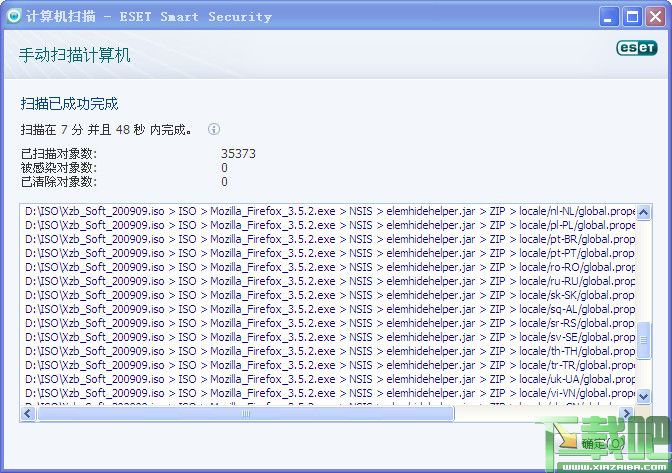
Task: Click the scan duration text 7 分 48 秒
Action: 106,129
